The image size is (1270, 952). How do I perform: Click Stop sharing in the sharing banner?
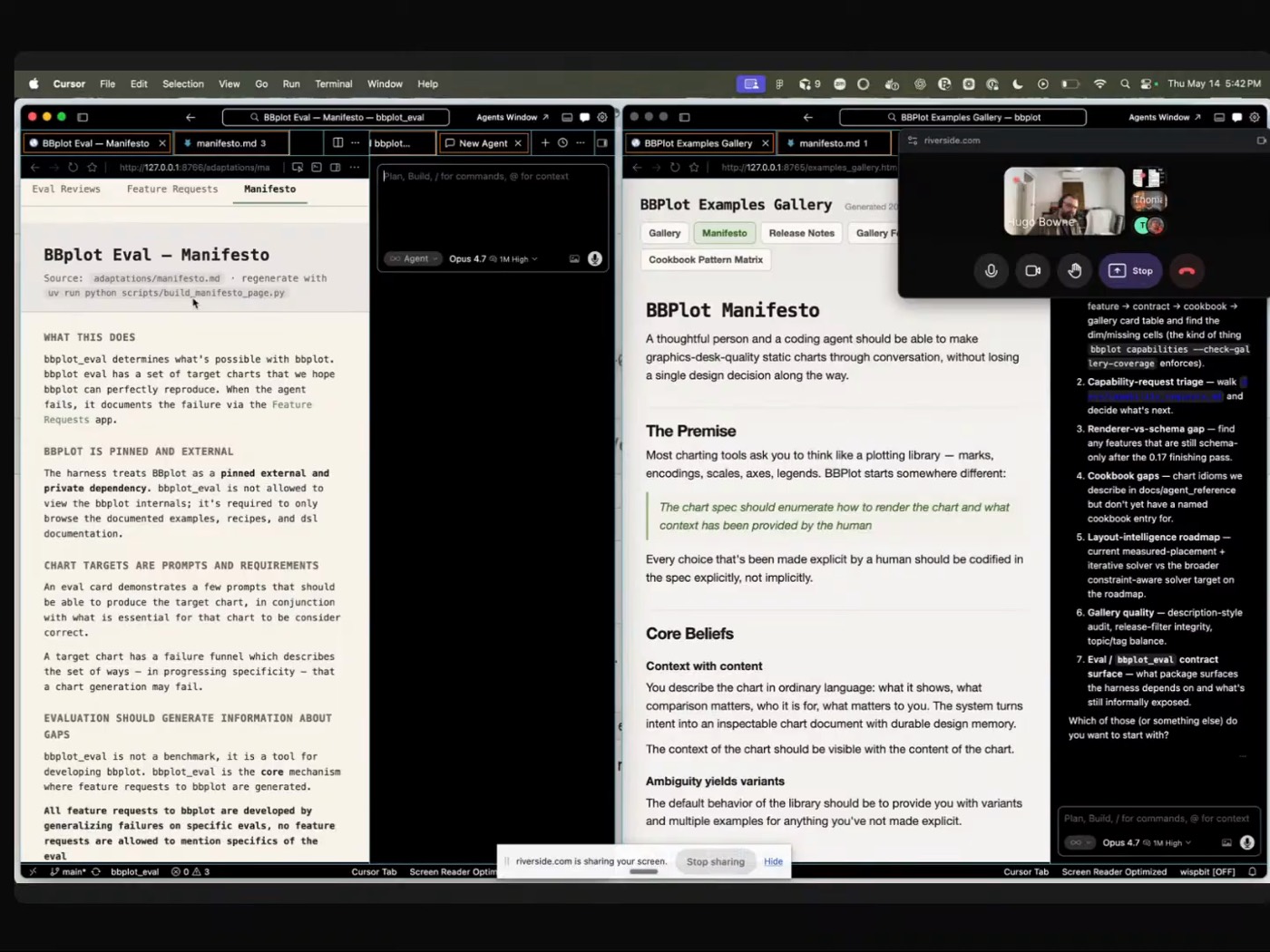tap(715, 861)
